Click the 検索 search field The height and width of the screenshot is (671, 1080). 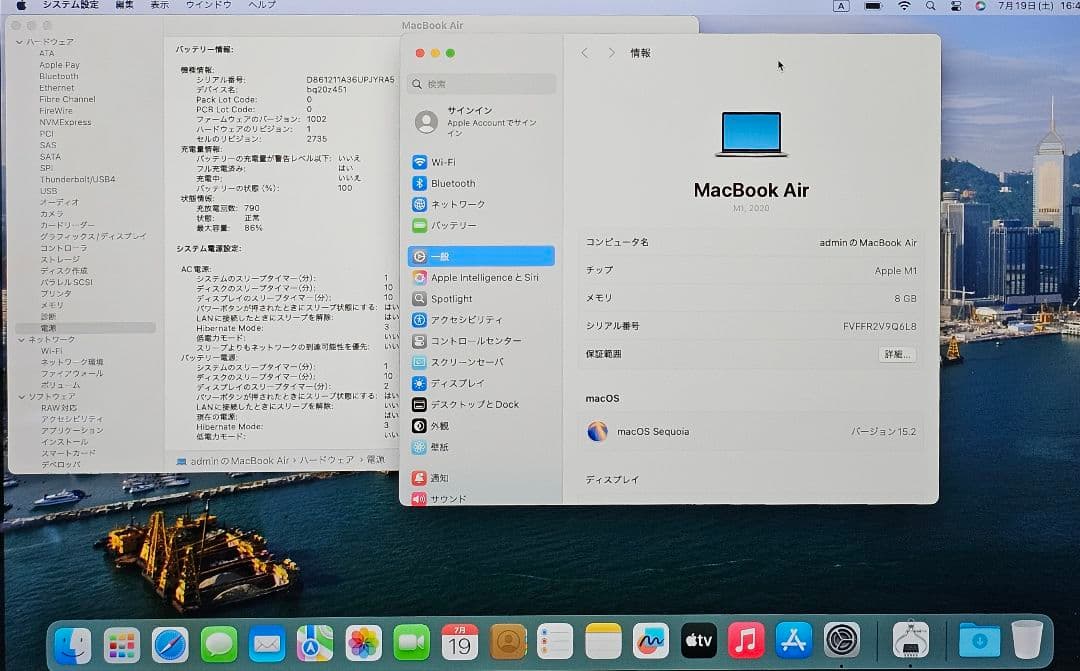click(481, 84)
